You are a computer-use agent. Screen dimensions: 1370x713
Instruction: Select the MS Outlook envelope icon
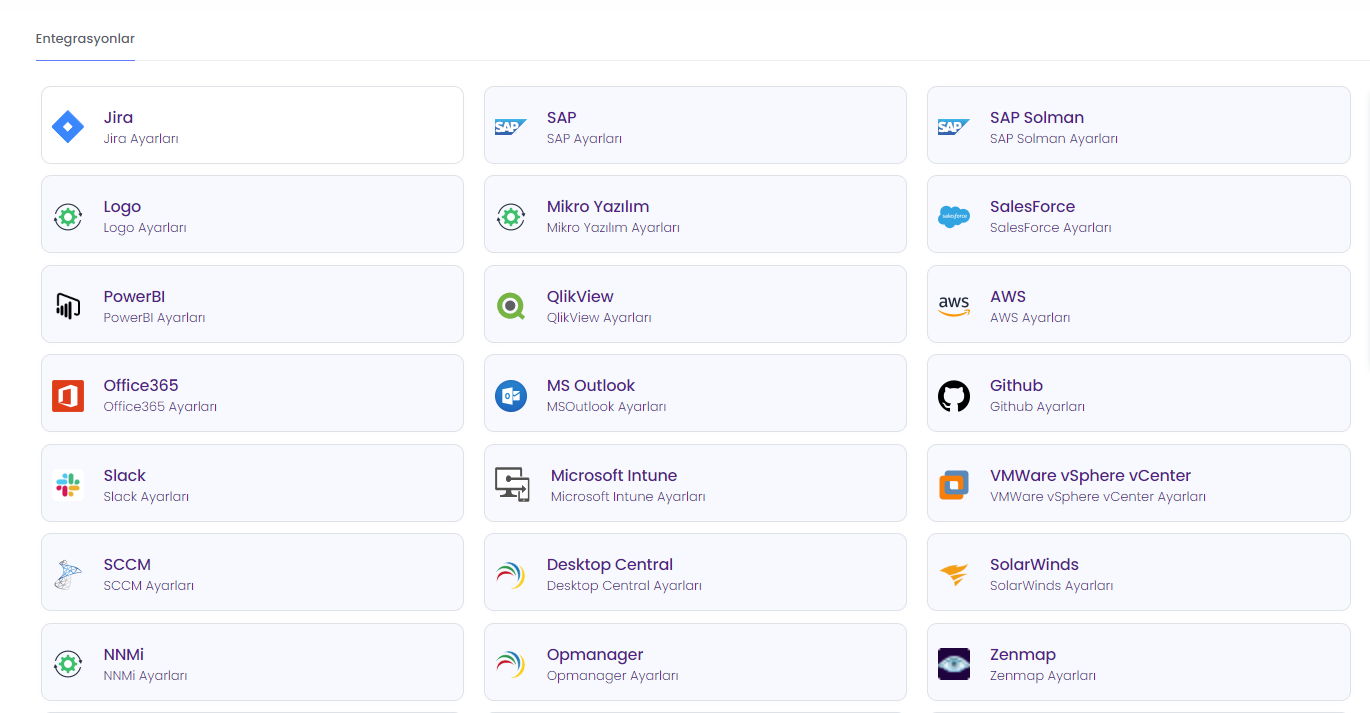tap(511, 396)
